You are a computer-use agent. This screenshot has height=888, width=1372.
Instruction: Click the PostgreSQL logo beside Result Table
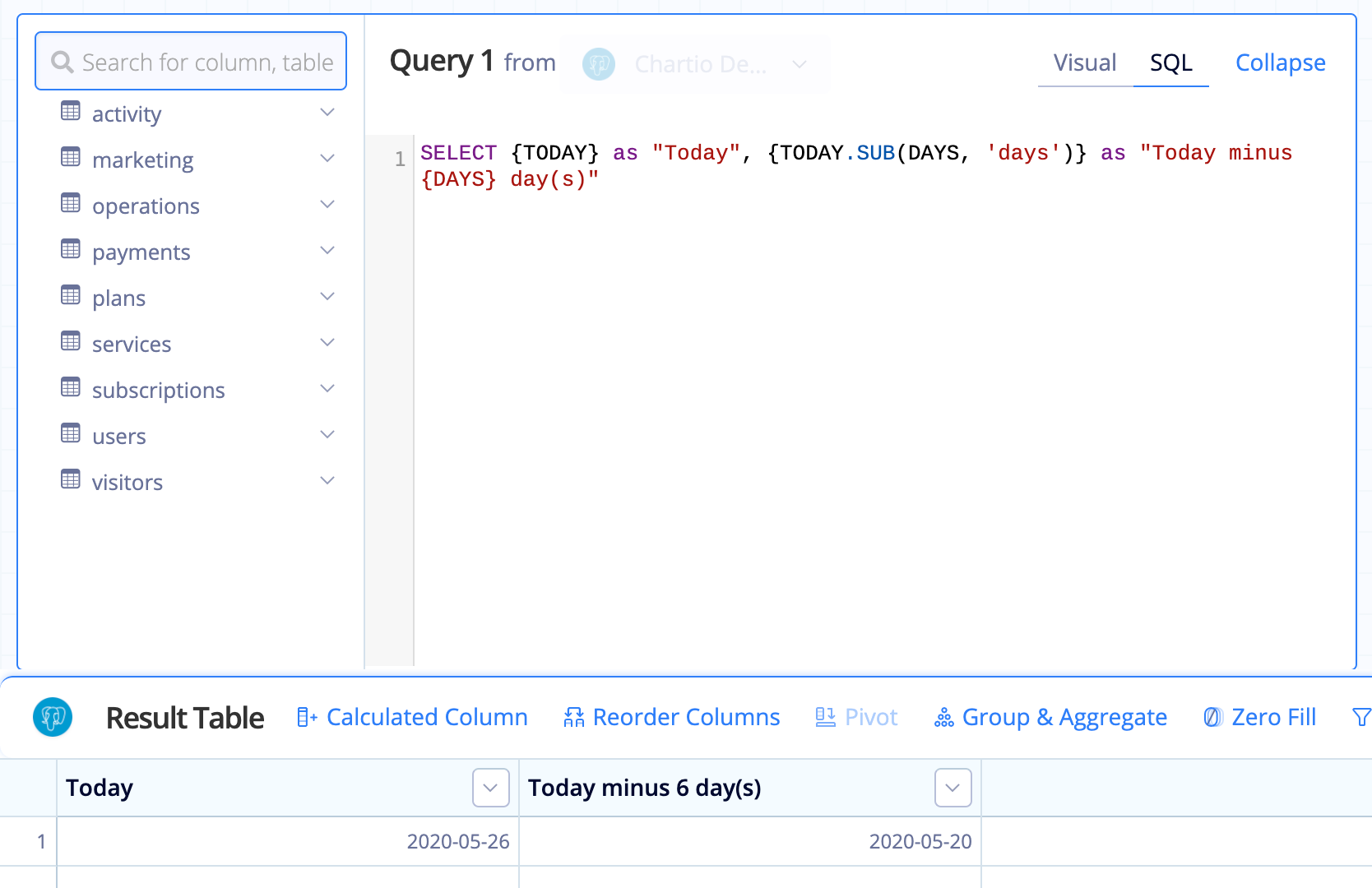point(52,717)
